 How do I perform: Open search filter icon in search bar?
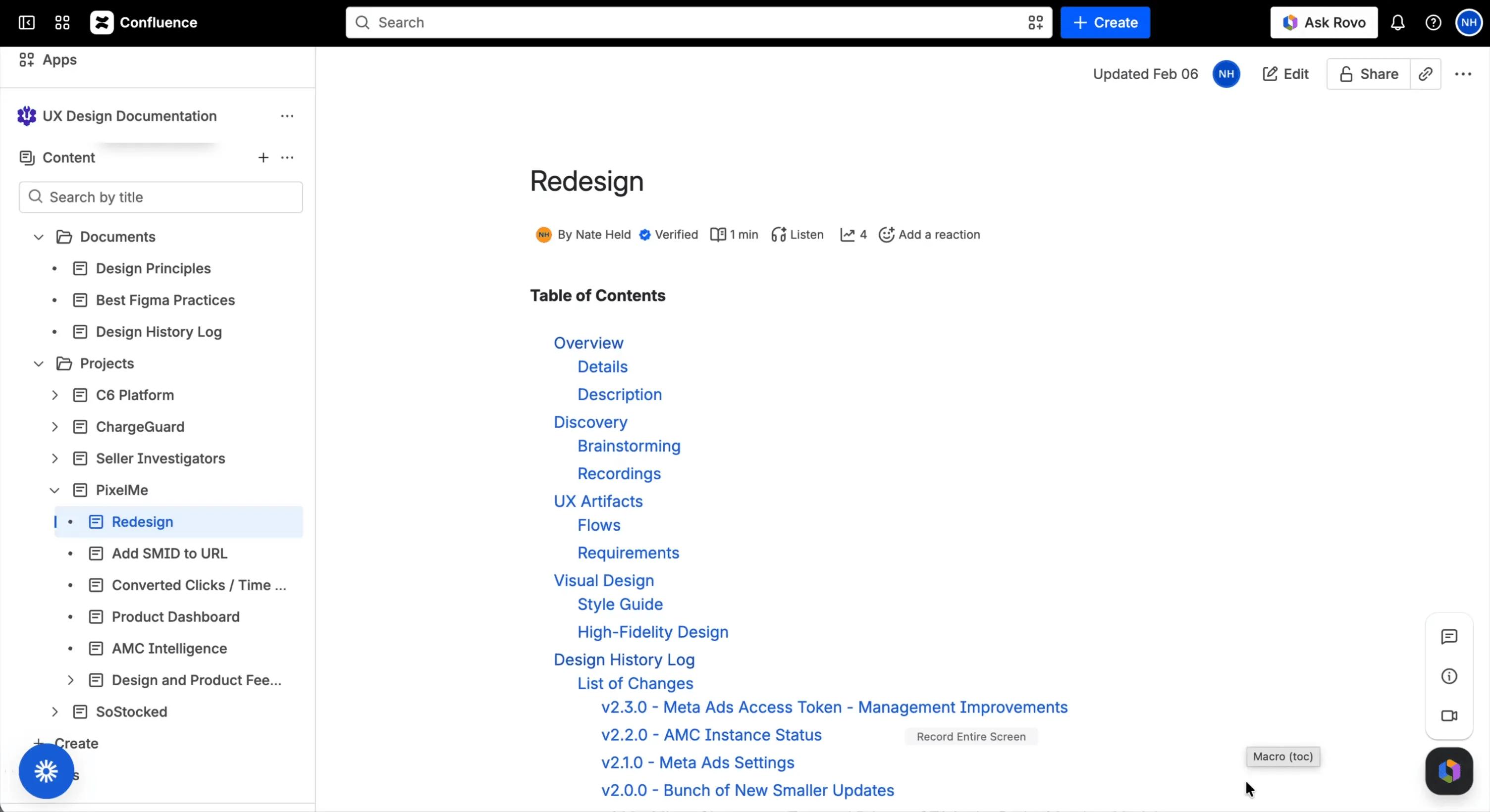[x=1035, y=23]
